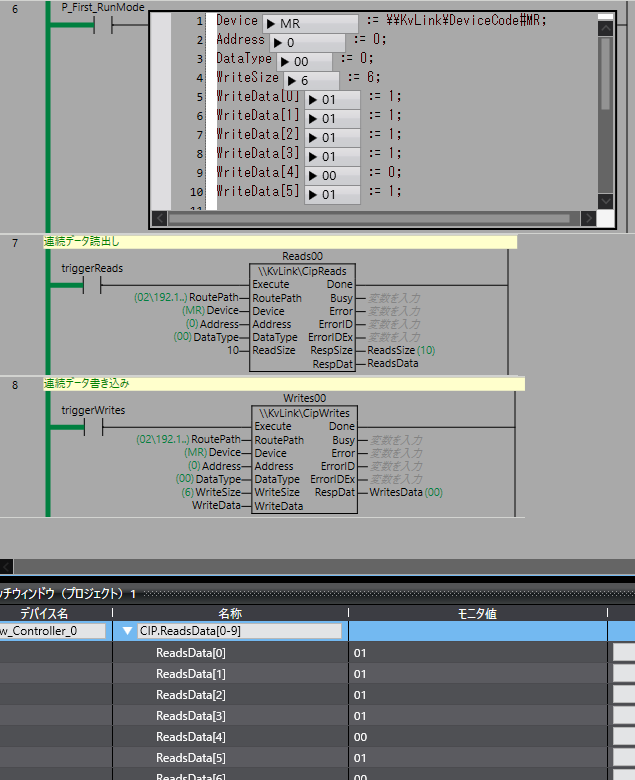
Task: Click the モニタ値 column header
Action: [476, 612]
